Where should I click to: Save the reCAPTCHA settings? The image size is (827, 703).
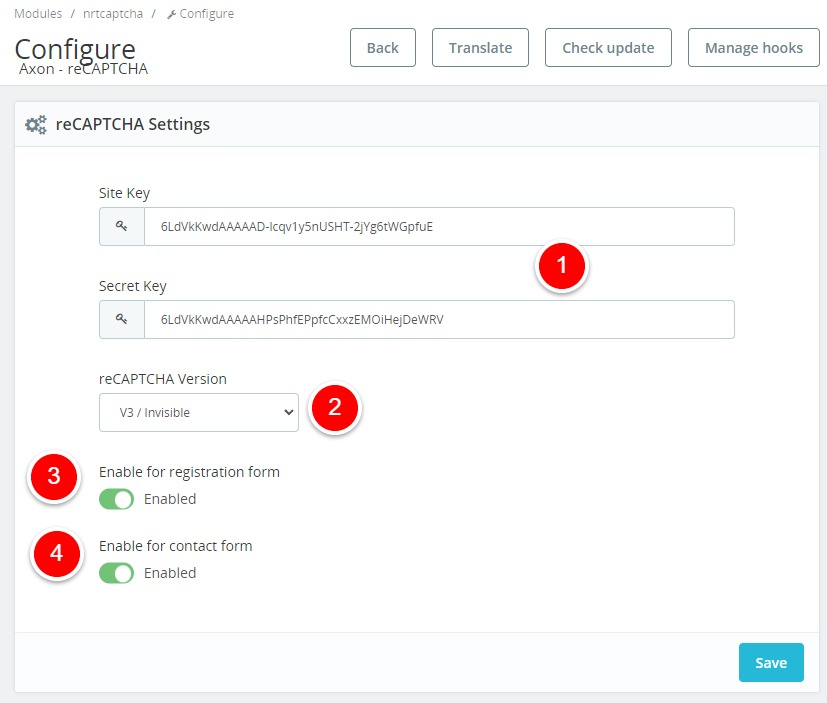[771, 662]
